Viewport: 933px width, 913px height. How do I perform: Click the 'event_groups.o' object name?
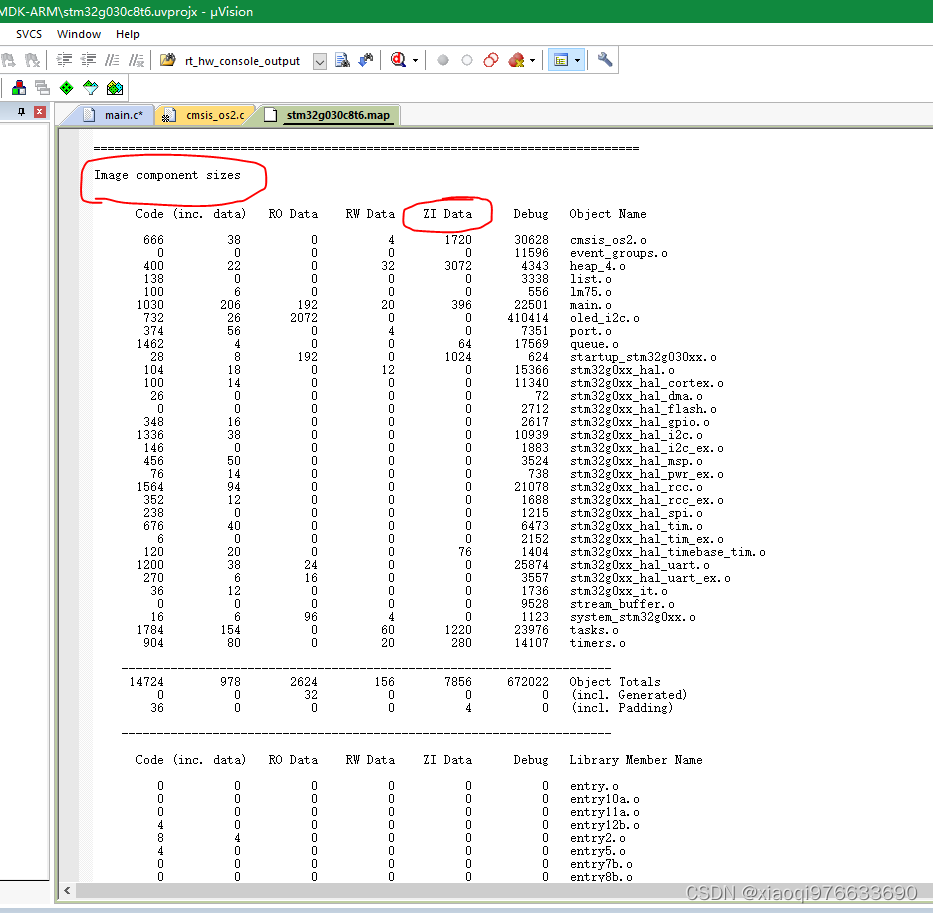(x=618, y=253)
